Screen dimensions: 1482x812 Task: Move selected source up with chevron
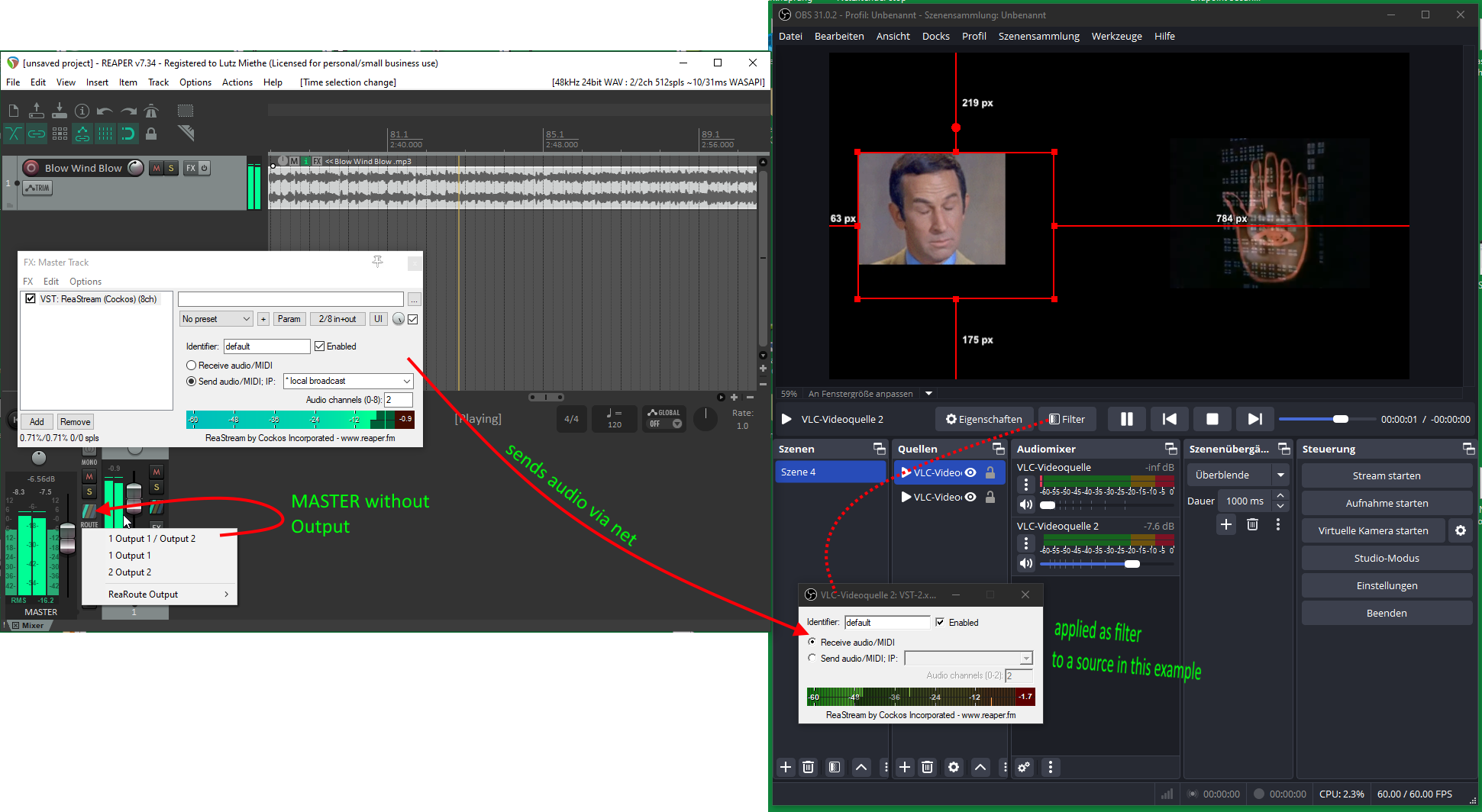[980, 767]
